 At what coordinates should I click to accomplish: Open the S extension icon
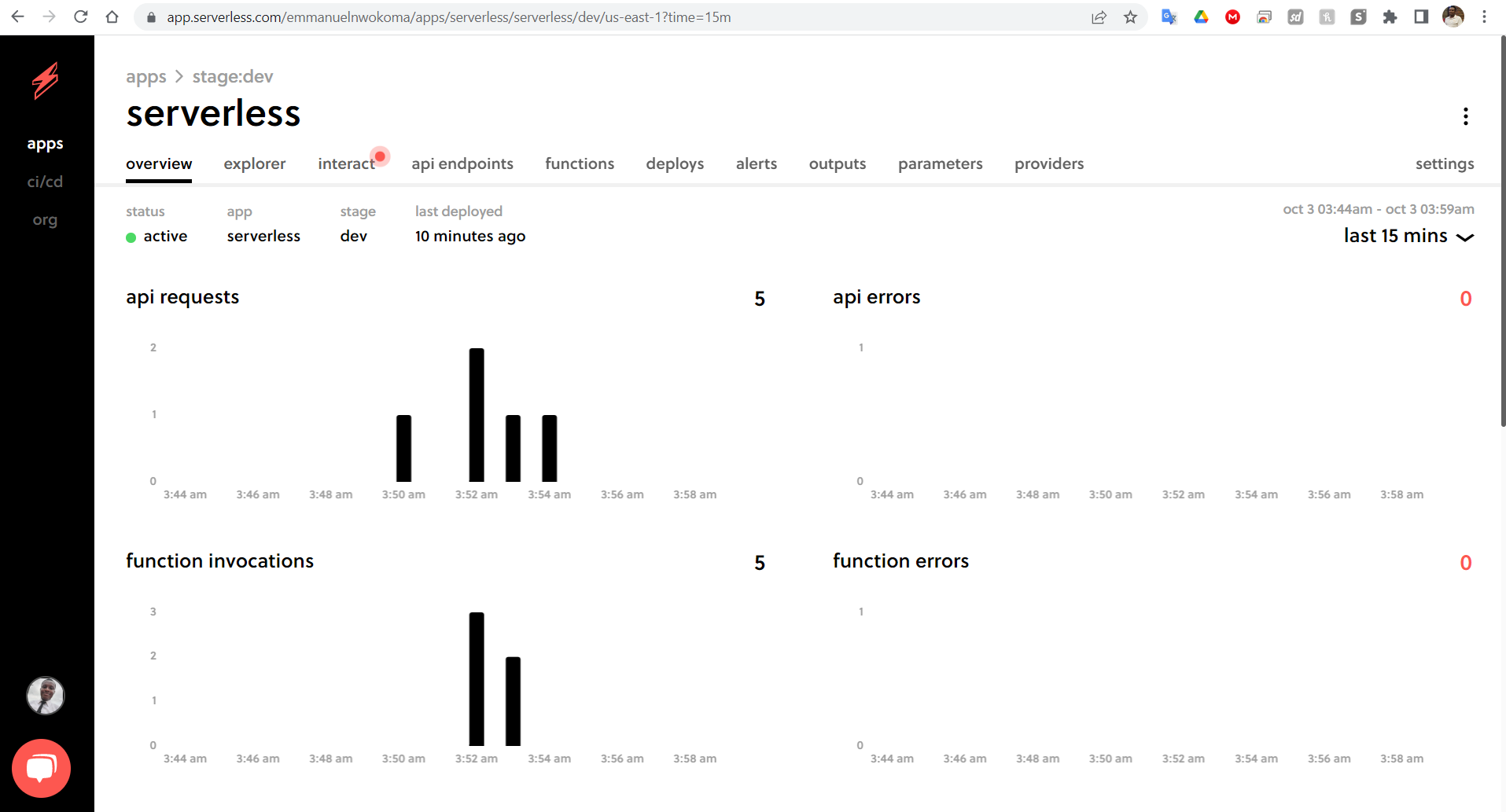[1358, 17]
